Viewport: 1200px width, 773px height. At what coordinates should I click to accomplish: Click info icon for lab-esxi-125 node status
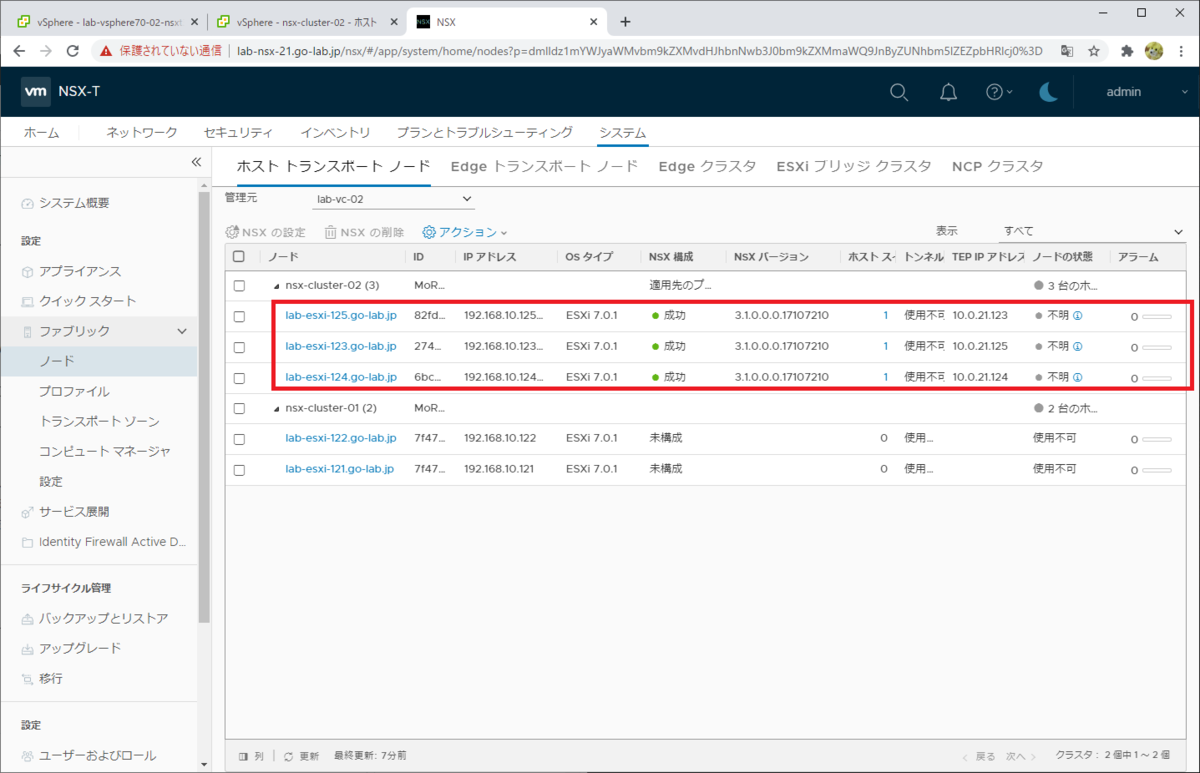tap(1078, 316)
